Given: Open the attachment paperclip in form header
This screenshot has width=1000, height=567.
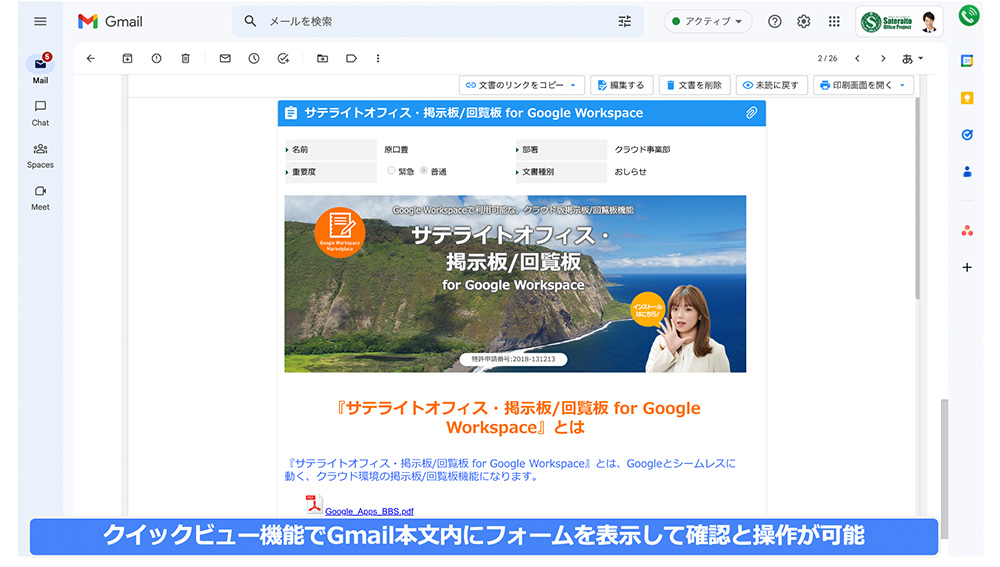Looking at the screenshot, I should coord(751,113).
